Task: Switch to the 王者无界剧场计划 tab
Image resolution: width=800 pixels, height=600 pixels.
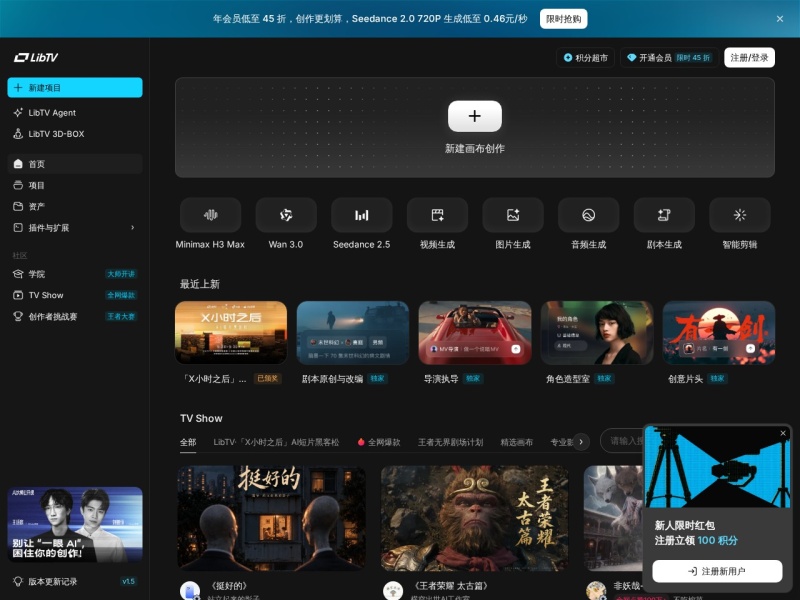Action: (450, 442)
